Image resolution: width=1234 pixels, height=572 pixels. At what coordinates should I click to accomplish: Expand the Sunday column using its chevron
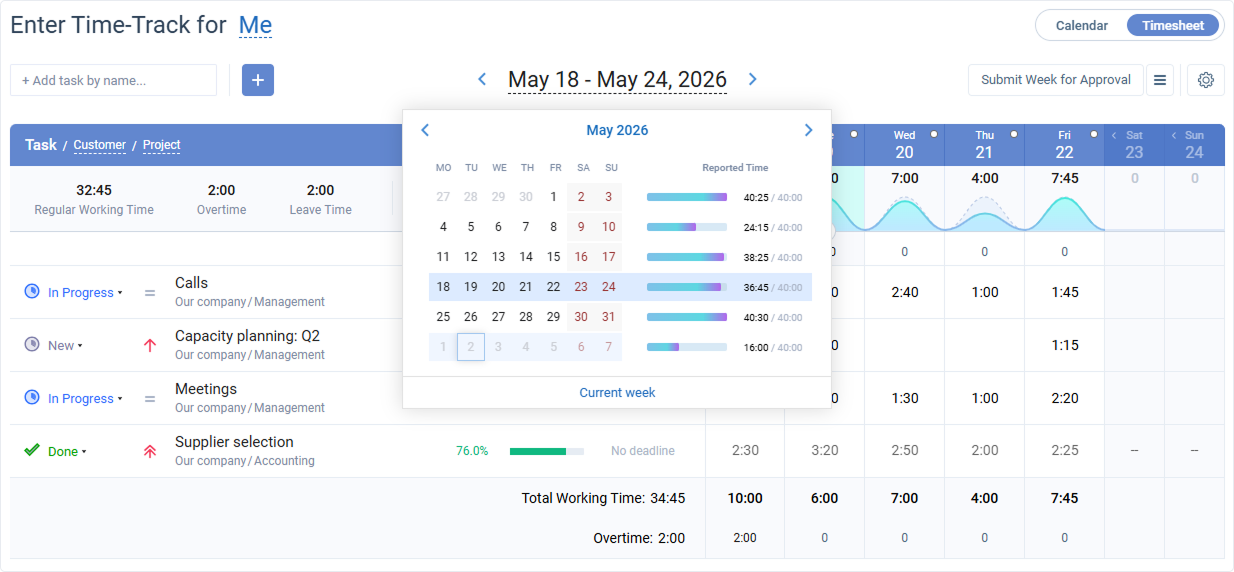tap(1174, 135)
